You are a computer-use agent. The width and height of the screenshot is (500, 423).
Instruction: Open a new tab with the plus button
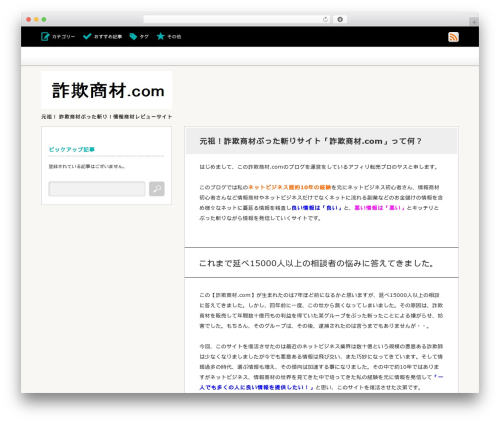tap(474, 22)
